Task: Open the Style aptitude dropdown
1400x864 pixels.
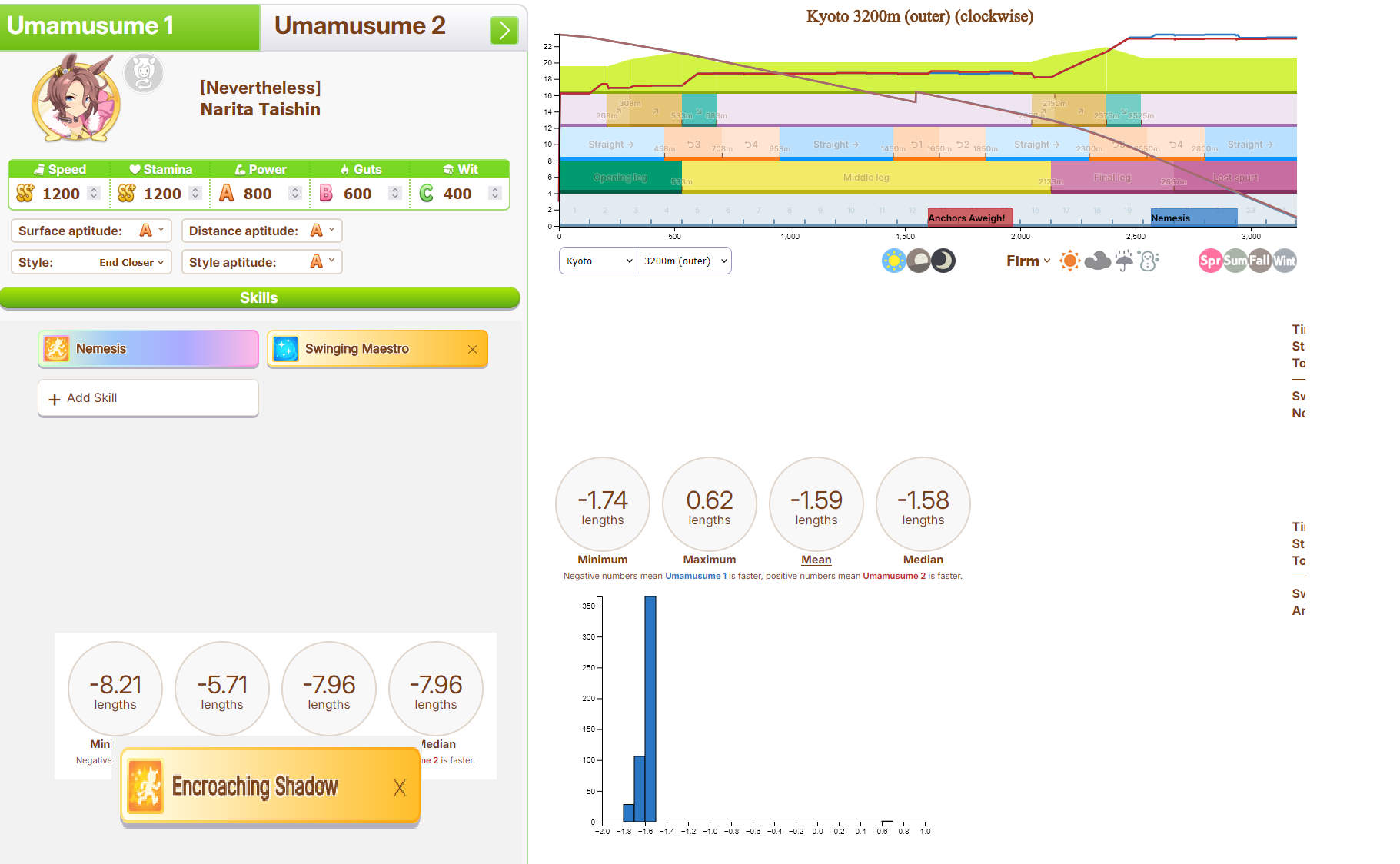Action: pos(262,262)
